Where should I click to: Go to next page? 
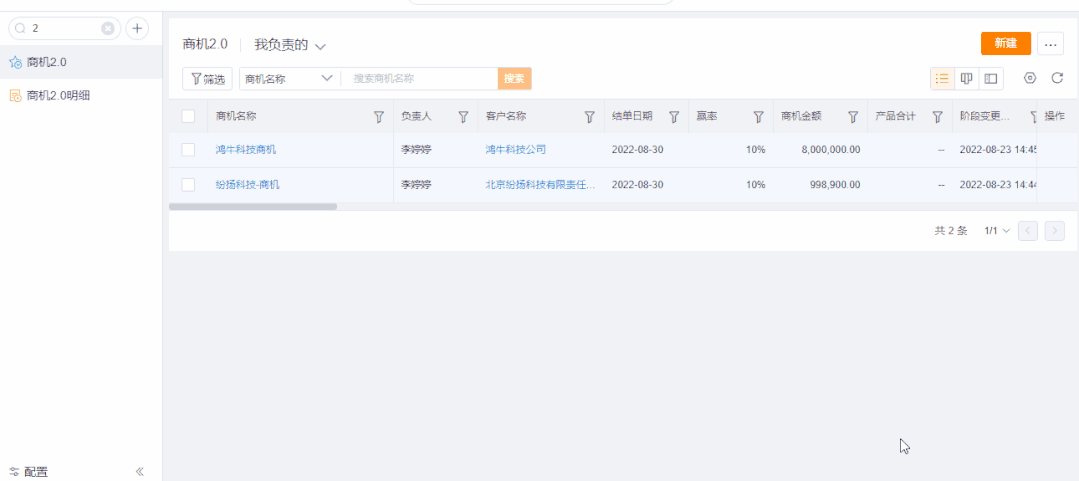(x=1054, y=231)
